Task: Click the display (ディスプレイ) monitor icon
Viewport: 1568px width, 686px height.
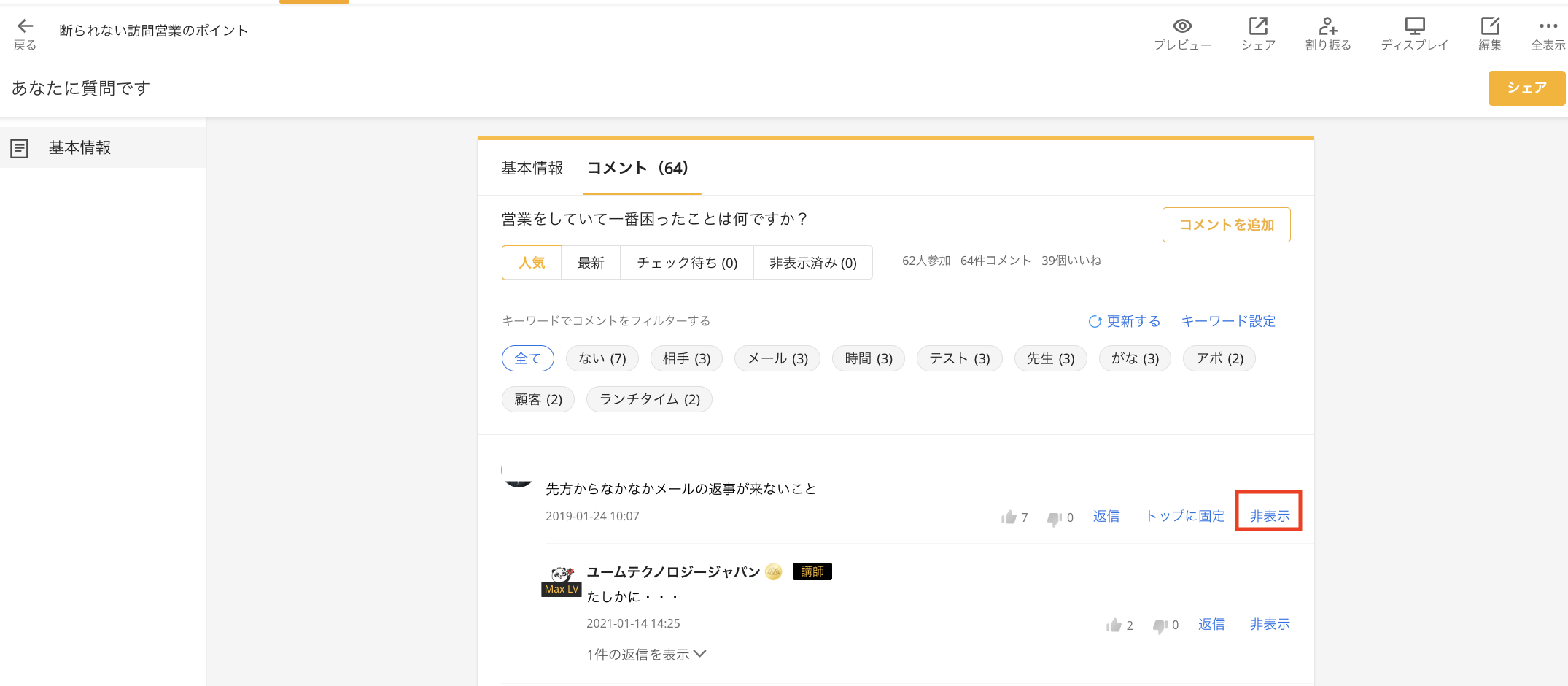Action: pos(1414,27)
